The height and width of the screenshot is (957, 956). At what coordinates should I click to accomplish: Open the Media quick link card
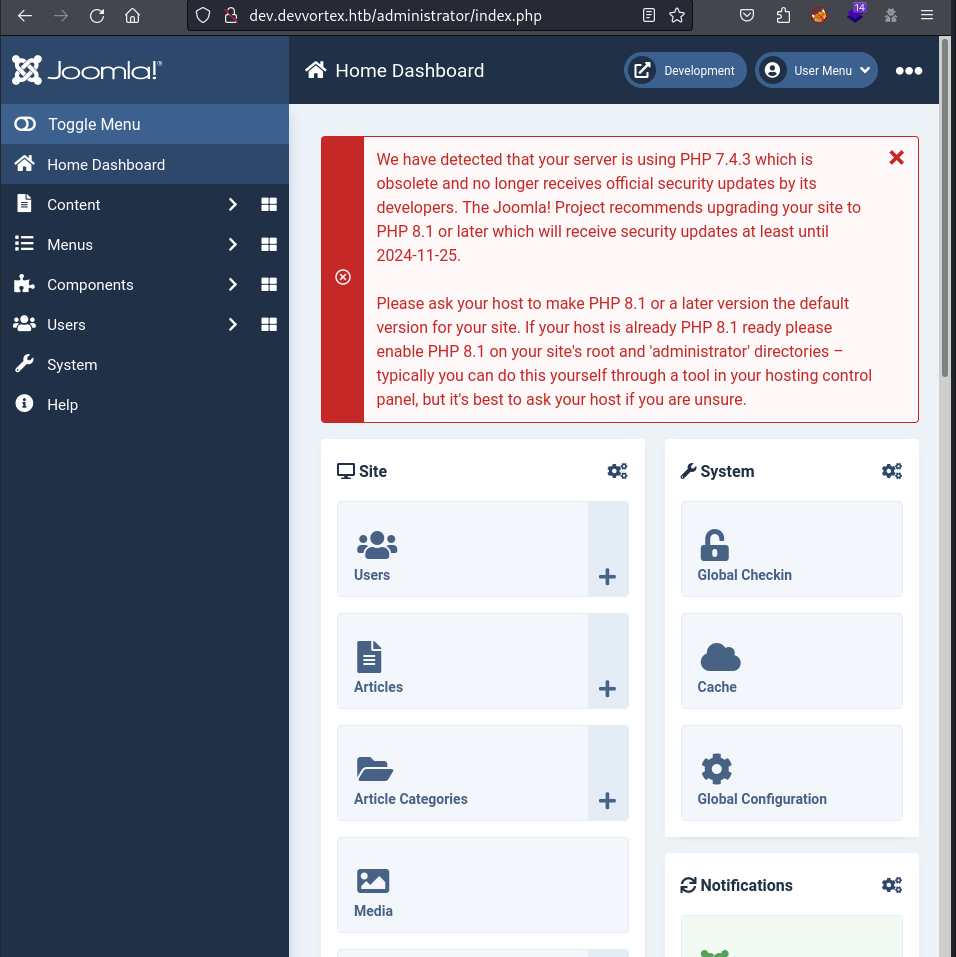pos(483,885)
